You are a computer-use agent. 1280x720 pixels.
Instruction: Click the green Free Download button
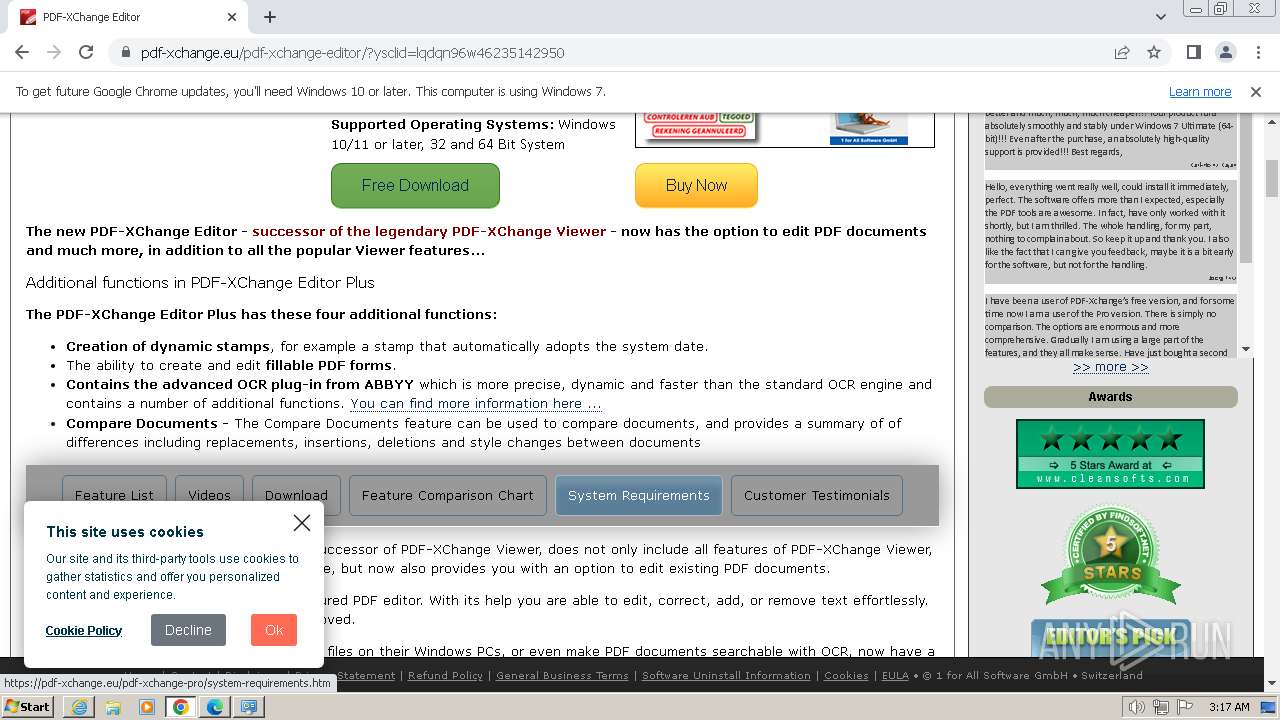coord(415,185)
